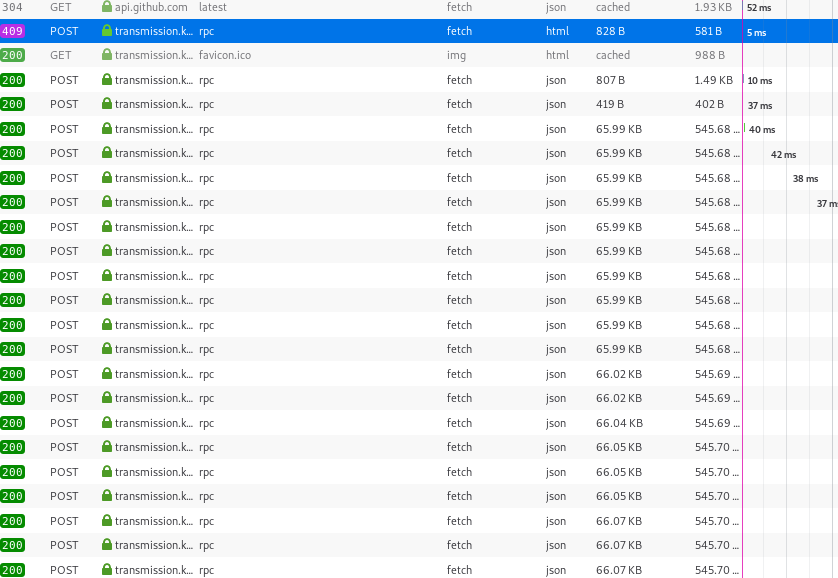
Task: Click POST method in the 409 row
Action: point(64,31)
